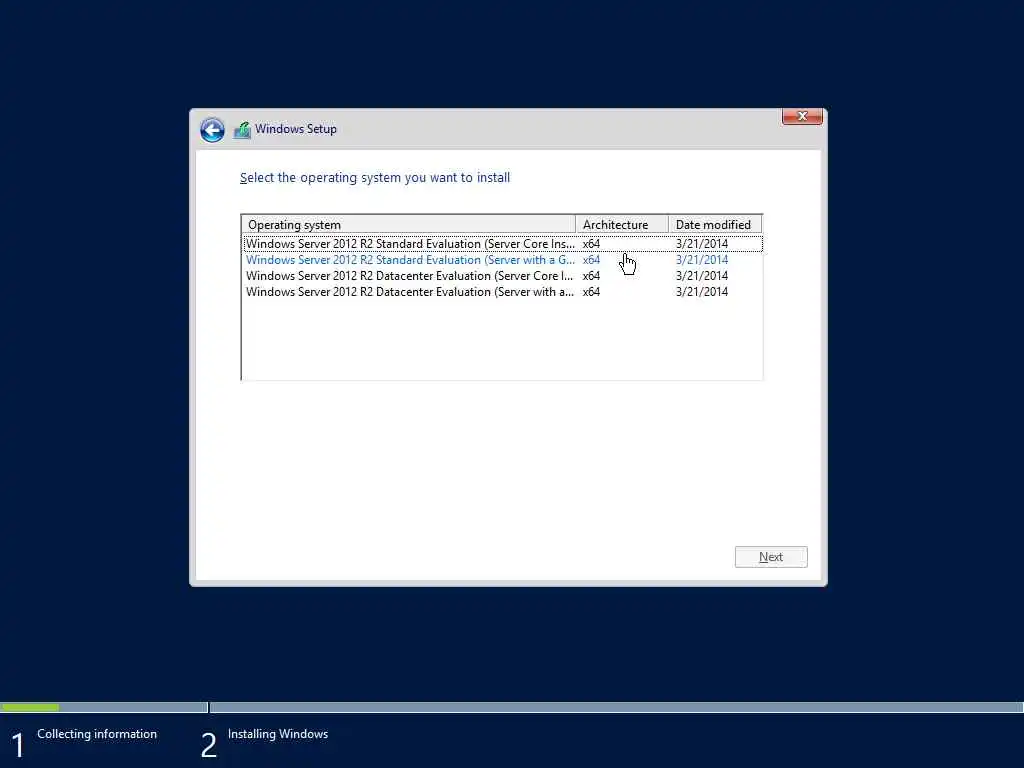This screenshot has width=1024, height=768.
Task: Click 3/21/2014 in the Standard Server Core row
Action: point(701,244)
